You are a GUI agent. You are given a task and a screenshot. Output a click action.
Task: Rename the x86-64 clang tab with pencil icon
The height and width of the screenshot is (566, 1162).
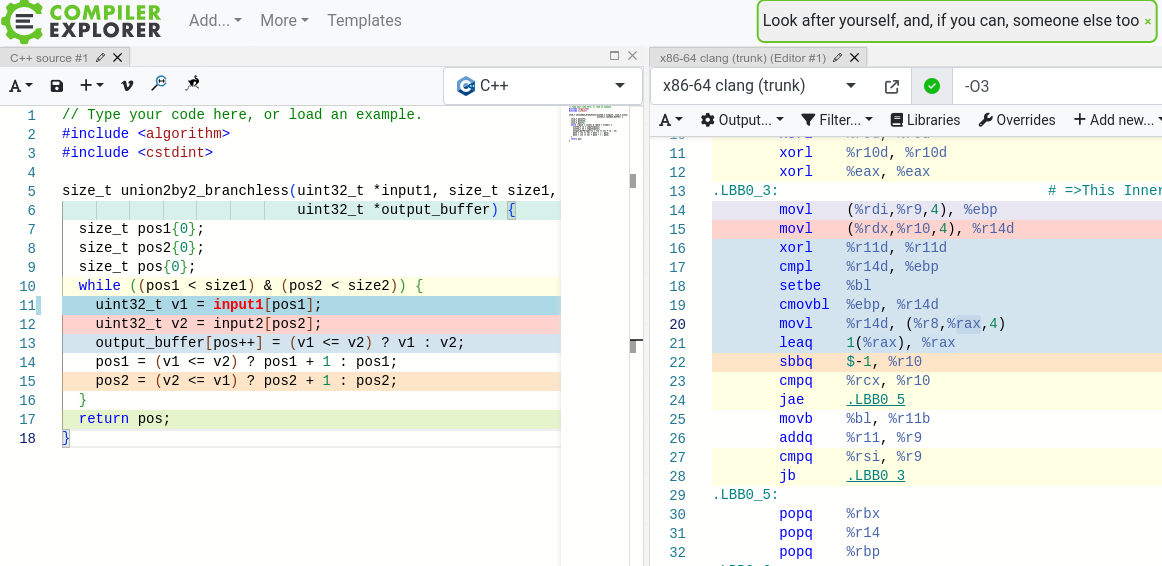[x=838, y=58]
